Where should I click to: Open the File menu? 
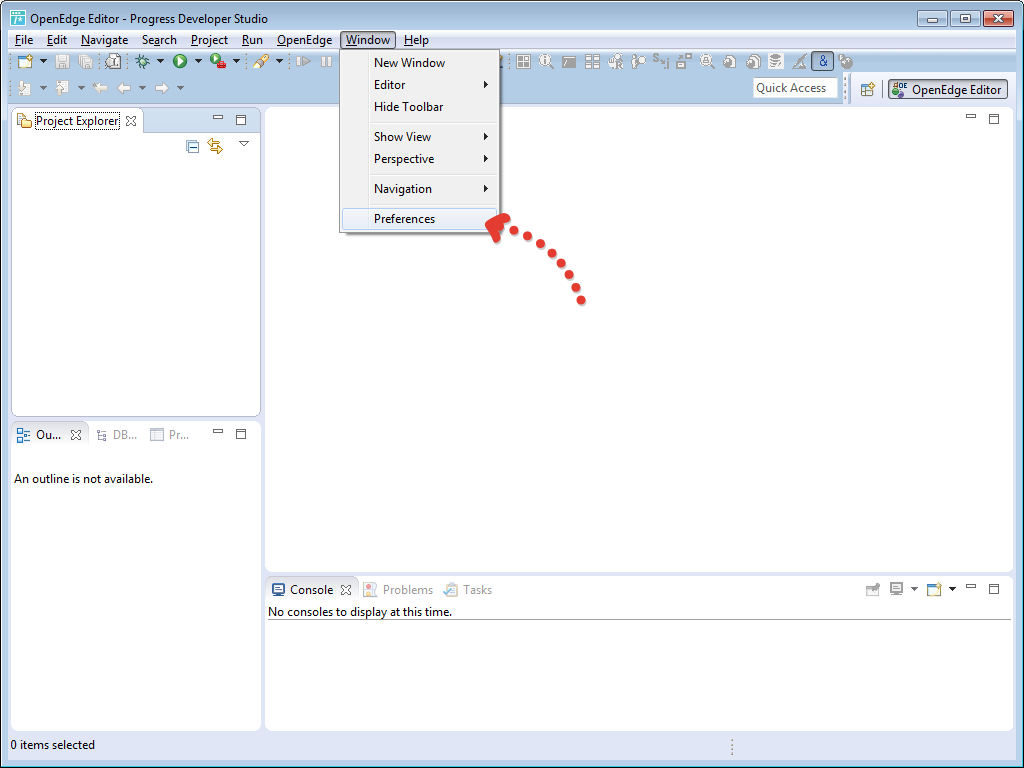point(24,40)
